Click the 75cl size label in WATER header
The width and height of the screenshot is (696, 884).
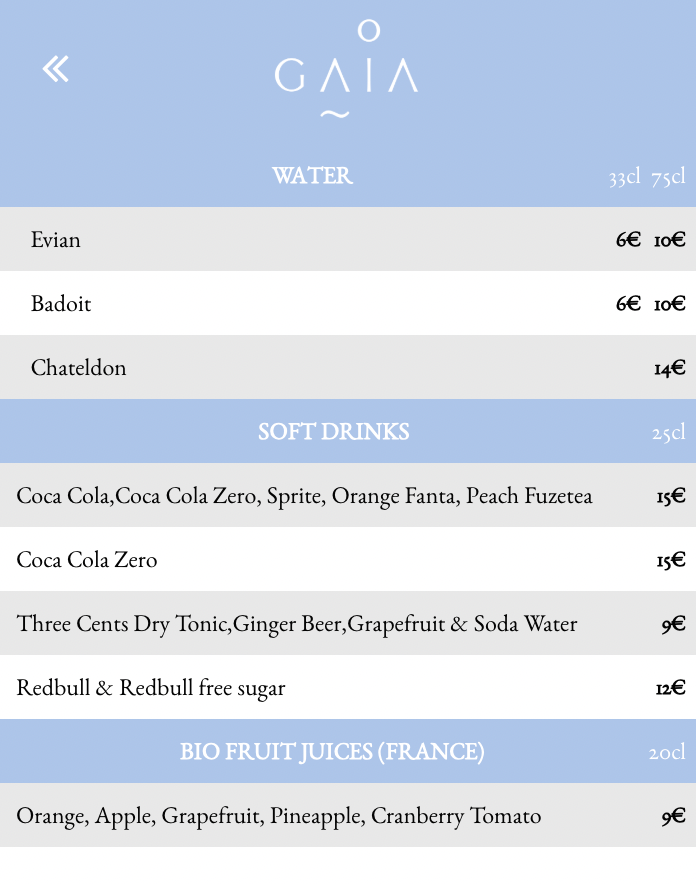[x=668, y=177]
